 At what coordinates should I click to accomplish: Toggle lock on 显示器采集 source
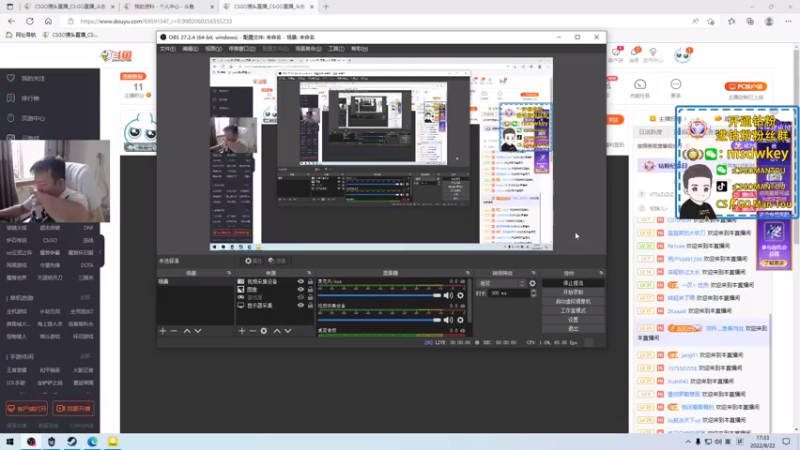point(310,305)
